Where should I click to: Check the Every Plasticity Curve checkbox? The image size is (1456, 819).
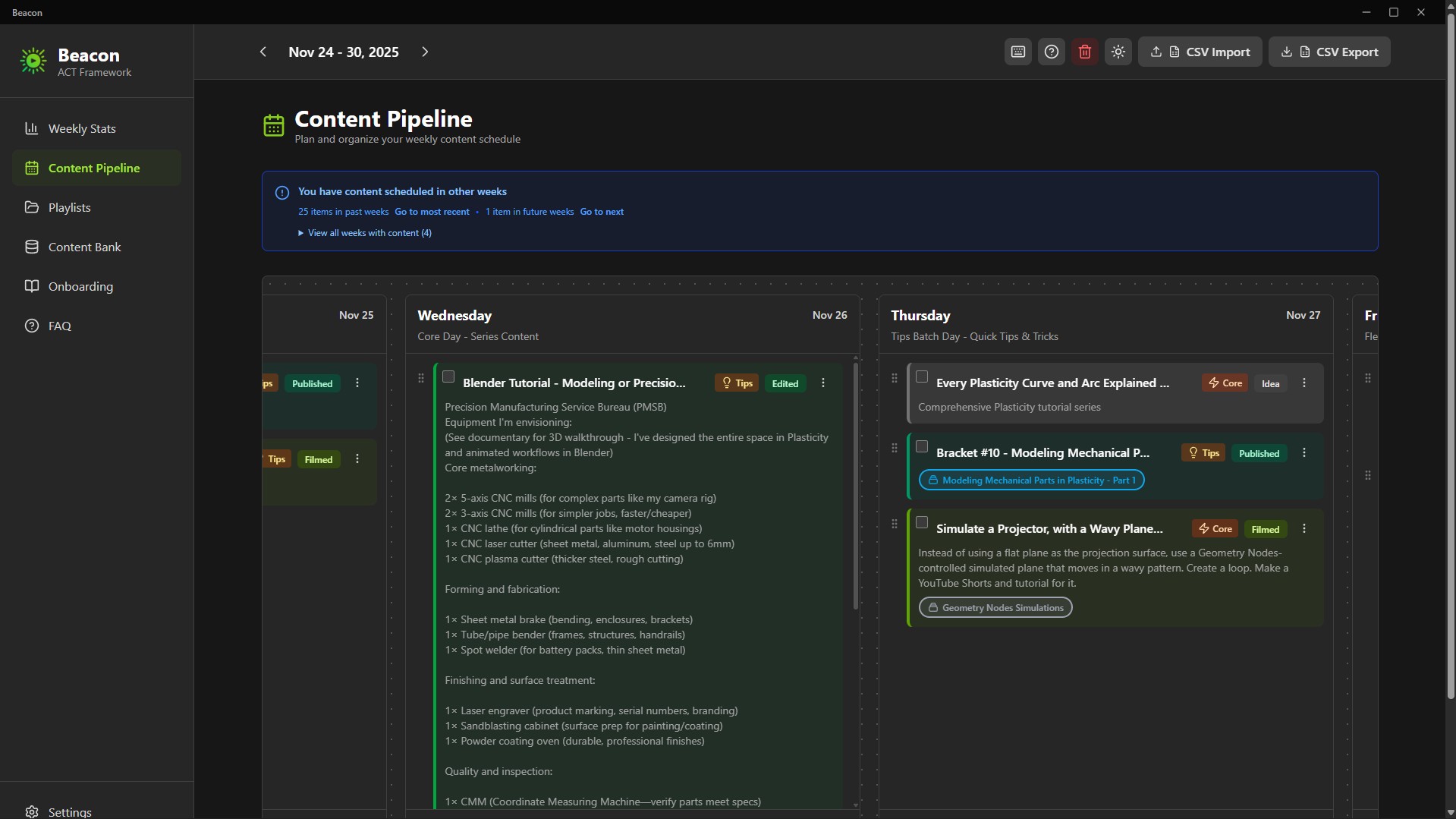click(922, 376)
